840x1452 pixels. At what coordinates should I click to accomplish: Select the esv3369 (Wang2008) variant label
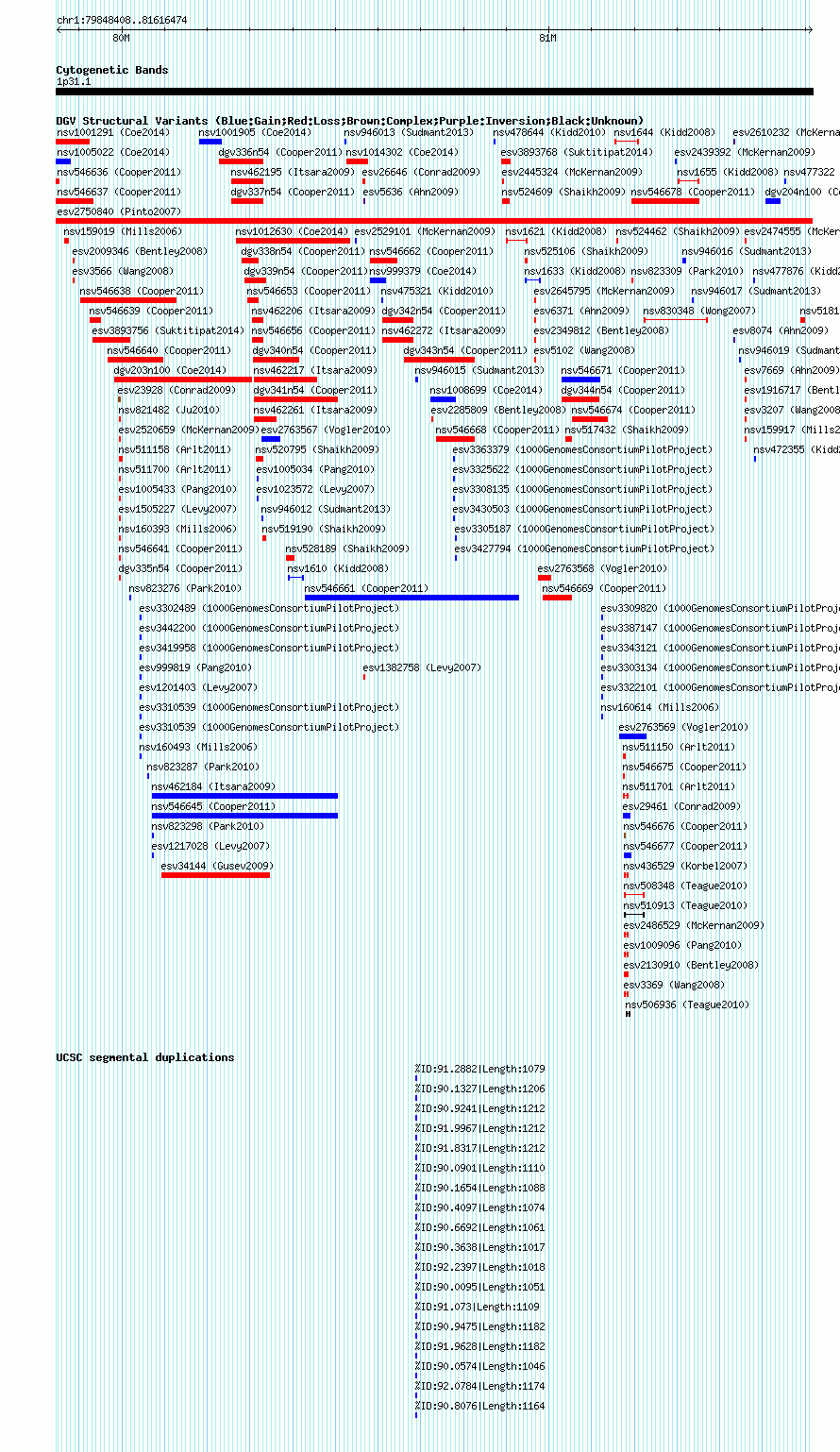[674, 985]
